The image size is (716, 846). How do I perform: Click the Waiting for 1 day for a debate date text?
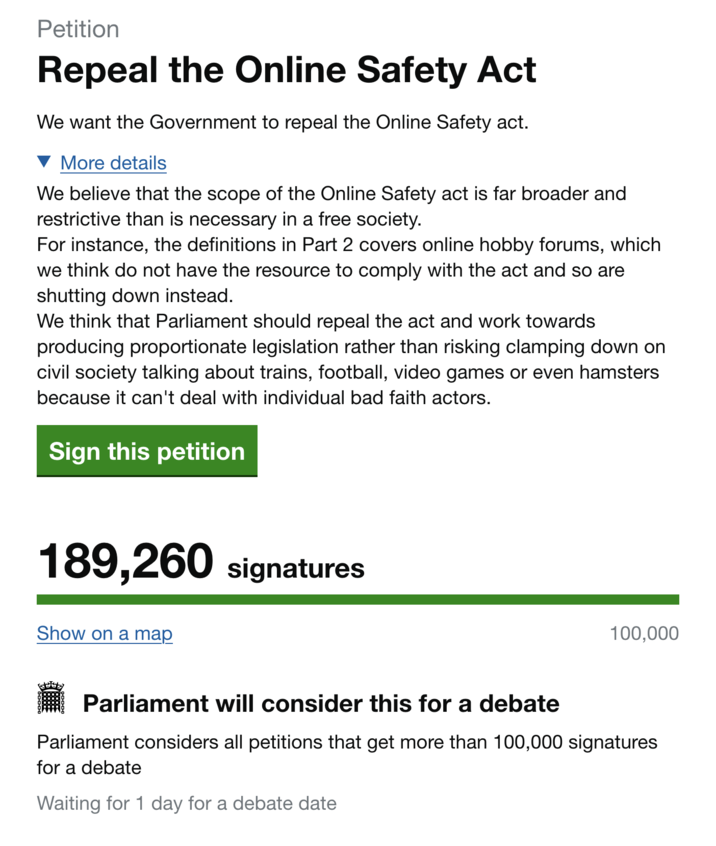point(186,803)
